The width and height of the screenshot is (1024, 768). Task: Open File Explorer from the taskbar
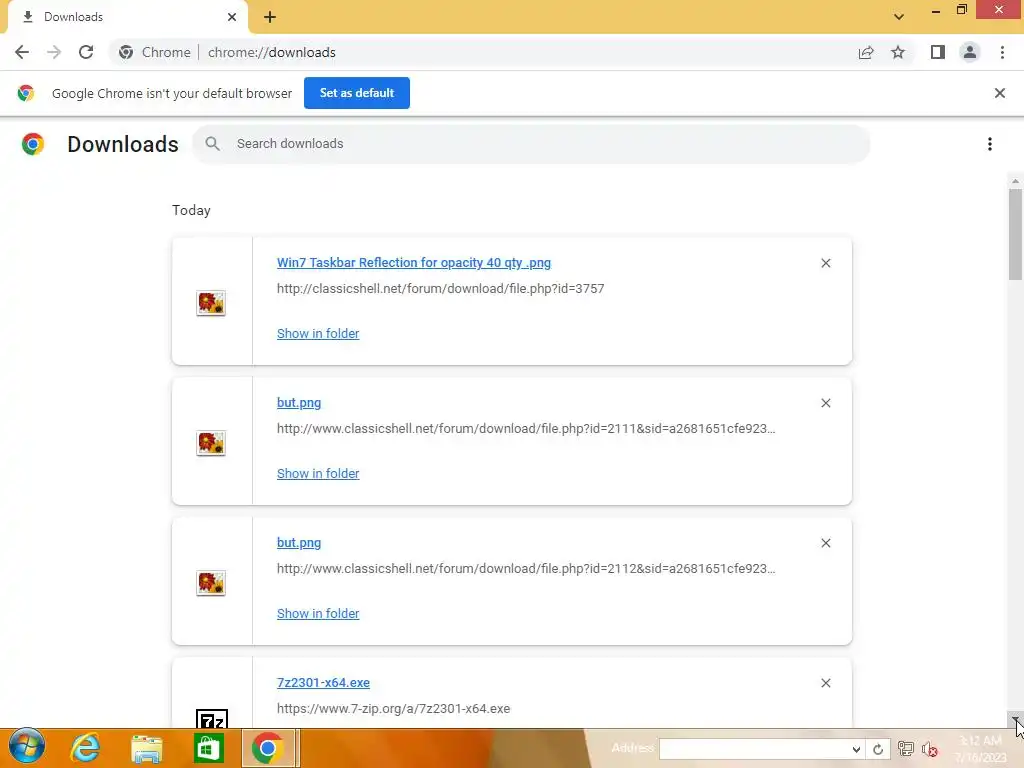146,748
